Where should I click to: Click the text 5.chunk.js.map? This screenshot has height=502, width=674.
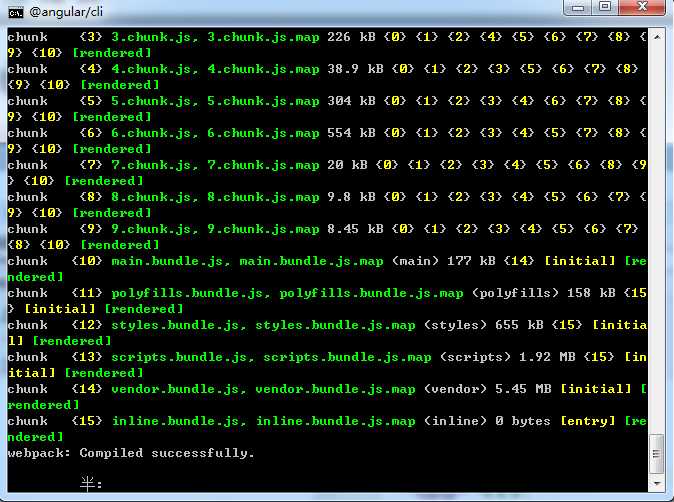263,101
